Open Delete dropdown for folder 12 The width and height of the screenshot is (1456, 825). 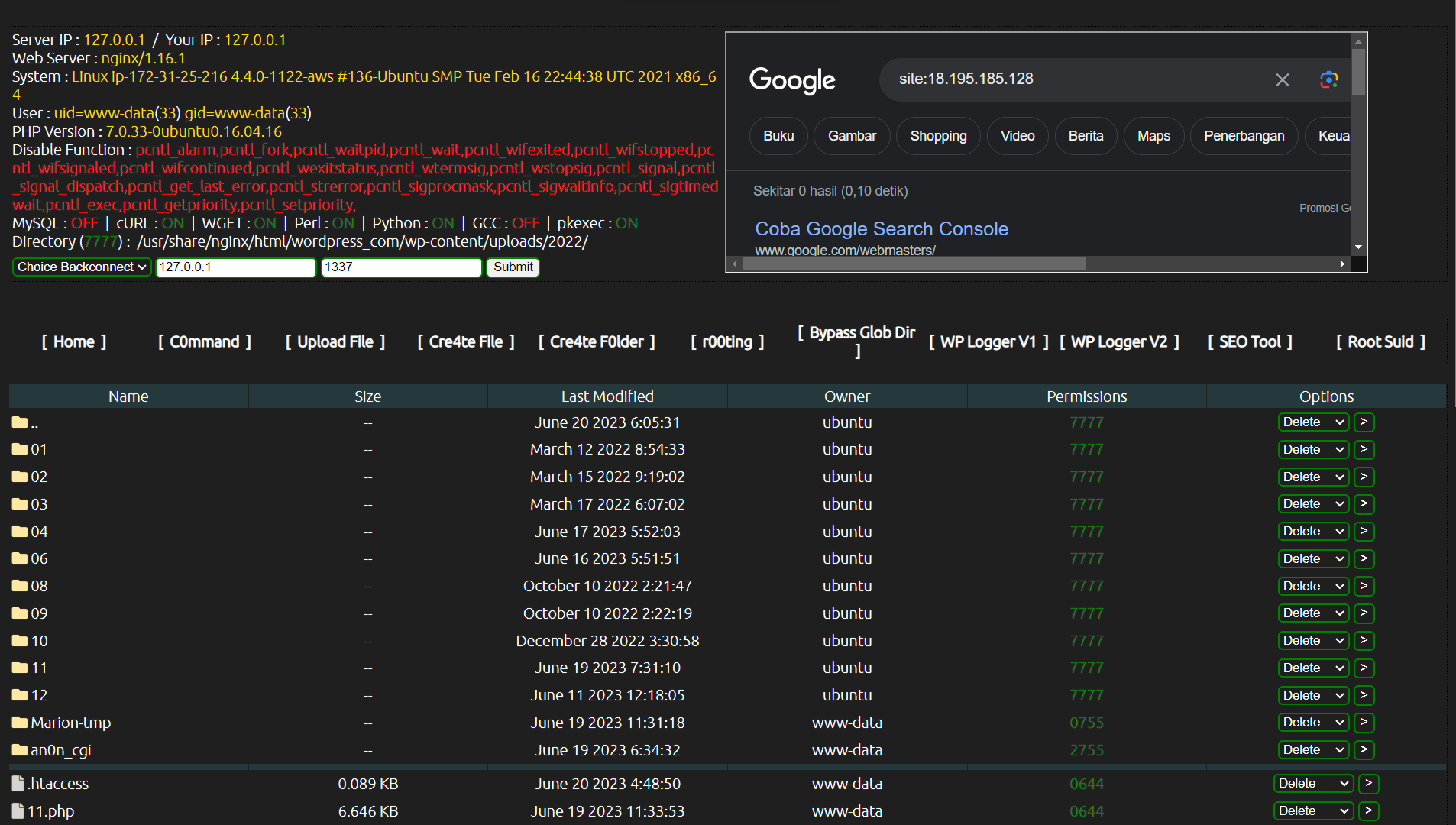point(1313,695)
